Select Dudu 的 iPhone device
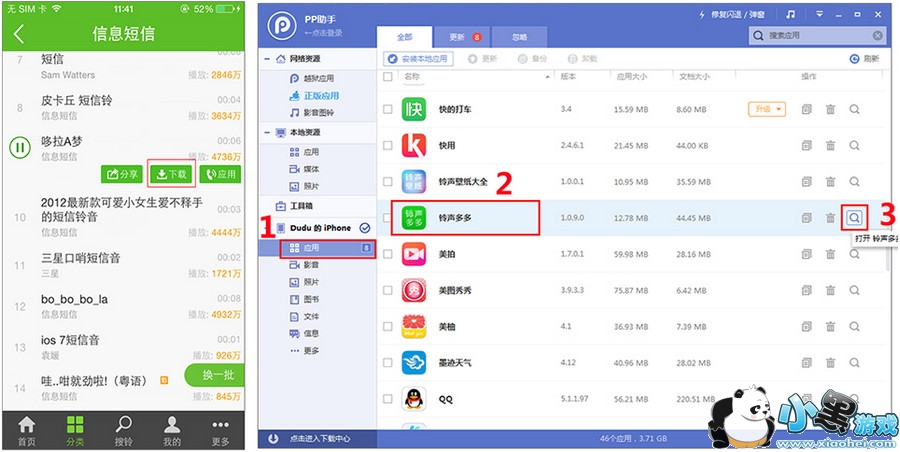900x452 pixels. (318, 228)
